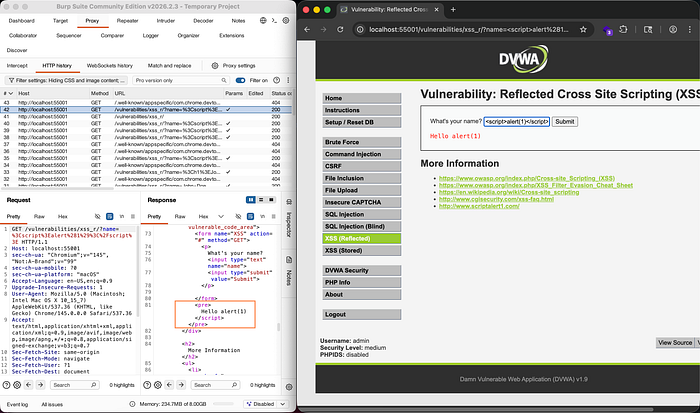Open the Extensions tab
This screenshot has width=700, height=413.
(x=232, y=35)
